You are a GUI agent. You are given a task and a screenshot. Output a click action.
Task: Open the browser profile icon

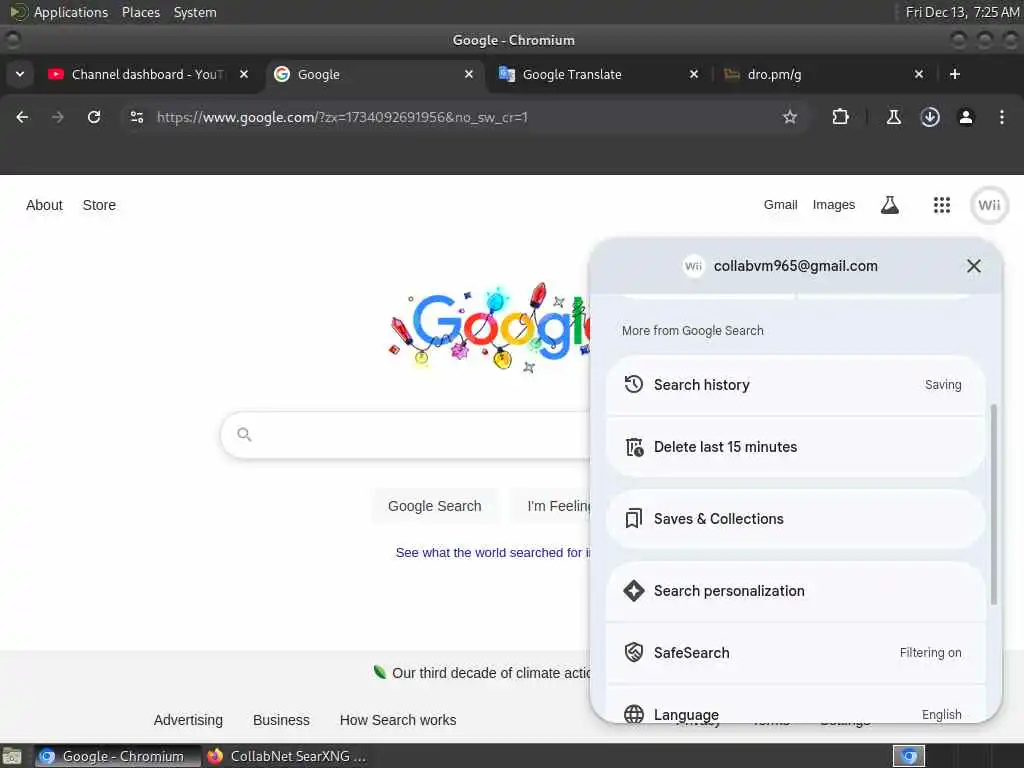tap(966, 117)
